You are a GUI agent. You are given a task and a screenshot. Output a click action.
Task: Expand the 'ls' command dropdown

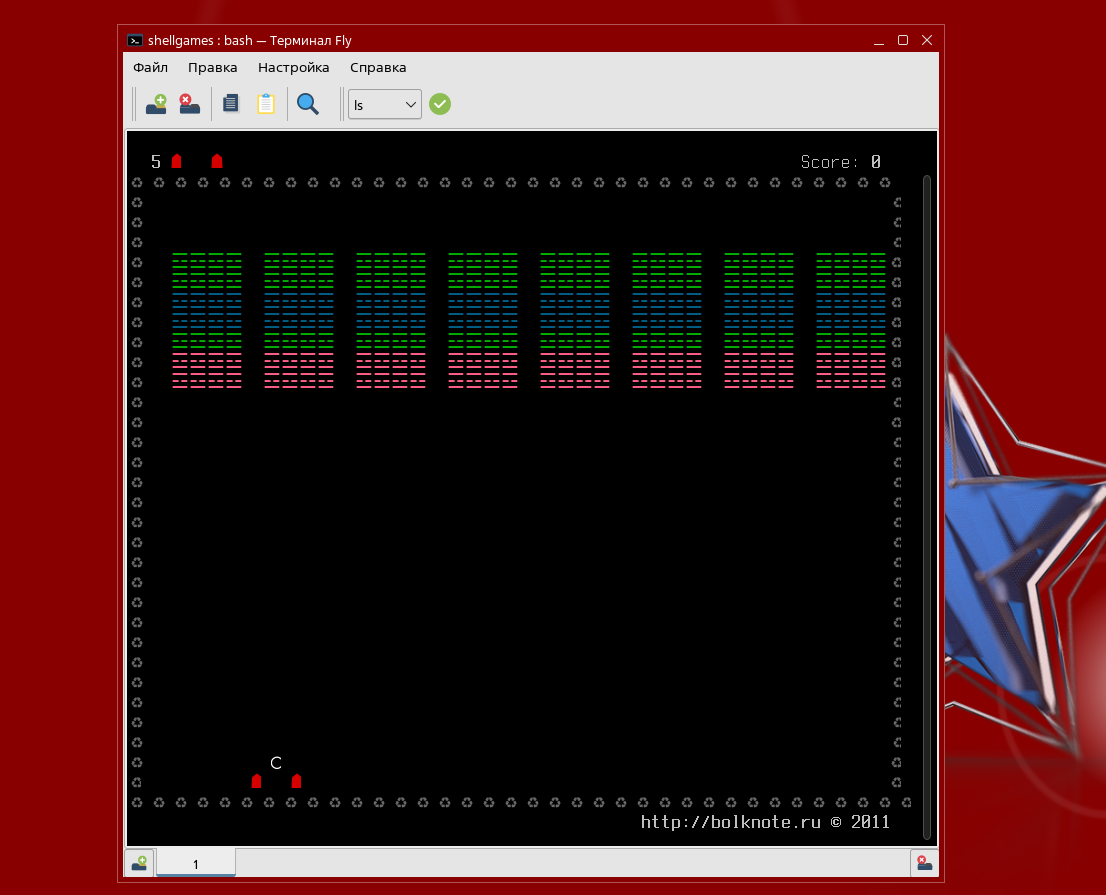(x=384, y=104)
